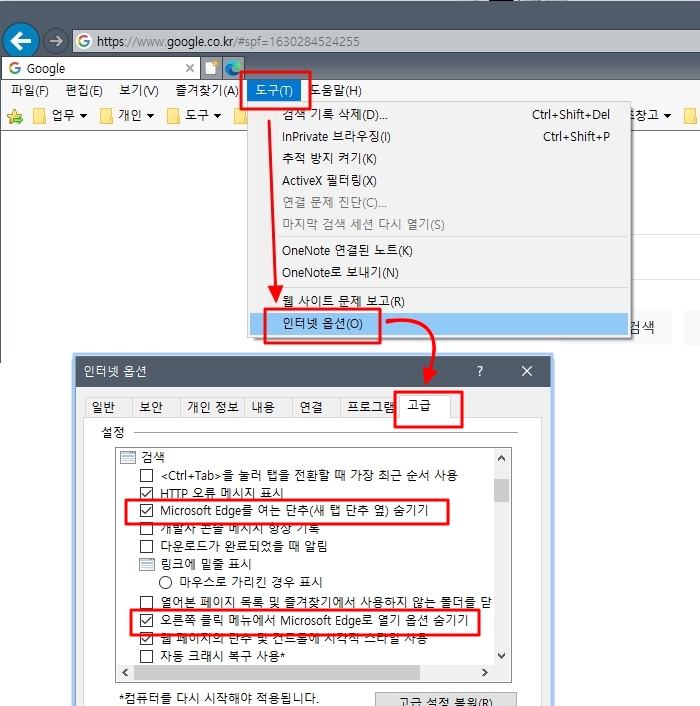Choose 웹 사이트 문제 보고(R) menu entry

[439, 301]
